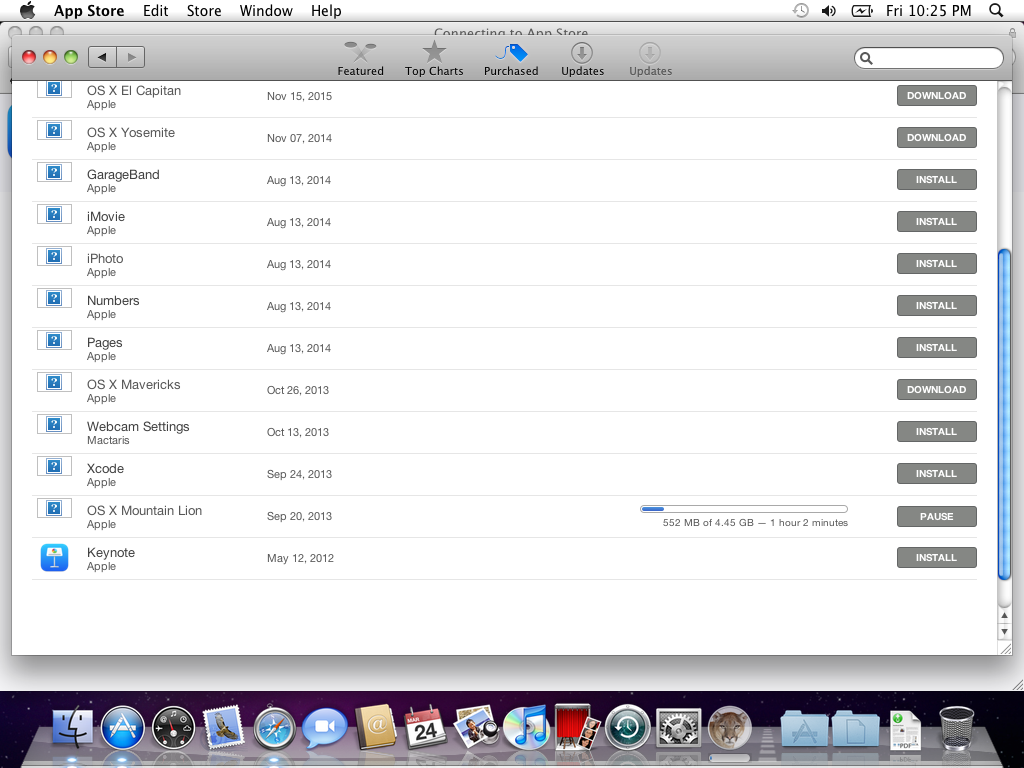1024x768 pixels.
Task: Click the Numbers row's app icon
Action: (x=54, y=298)
